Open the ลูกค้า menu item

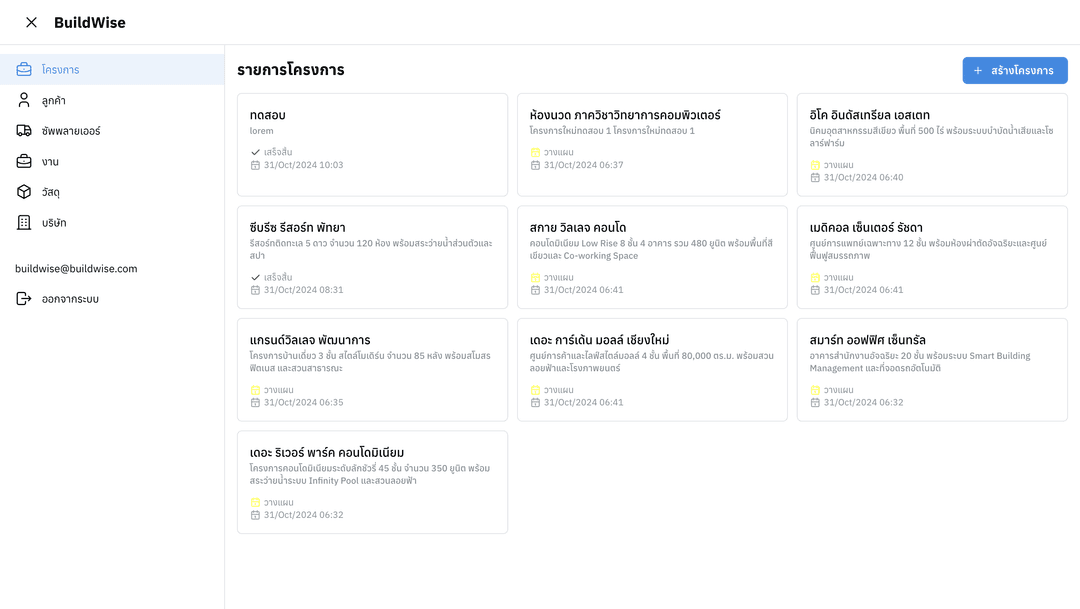[112, 101]
